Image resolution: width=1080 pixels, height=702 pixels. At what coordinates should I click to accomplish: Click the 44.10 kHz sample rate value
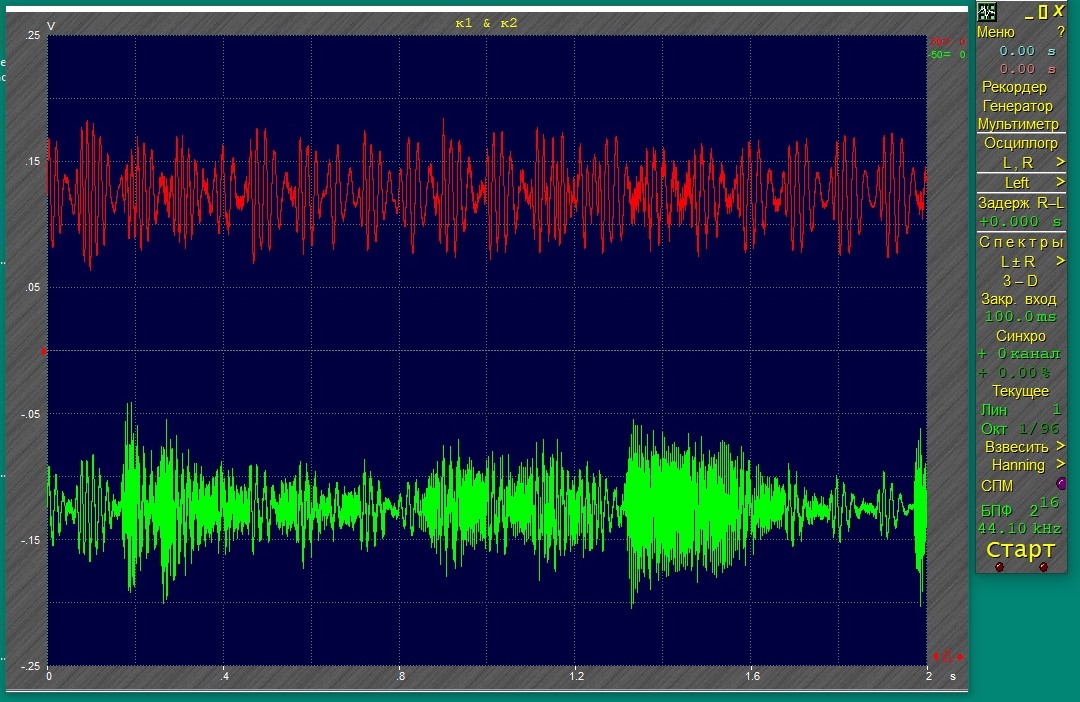pyautogui.click(x=1019, y=528)
